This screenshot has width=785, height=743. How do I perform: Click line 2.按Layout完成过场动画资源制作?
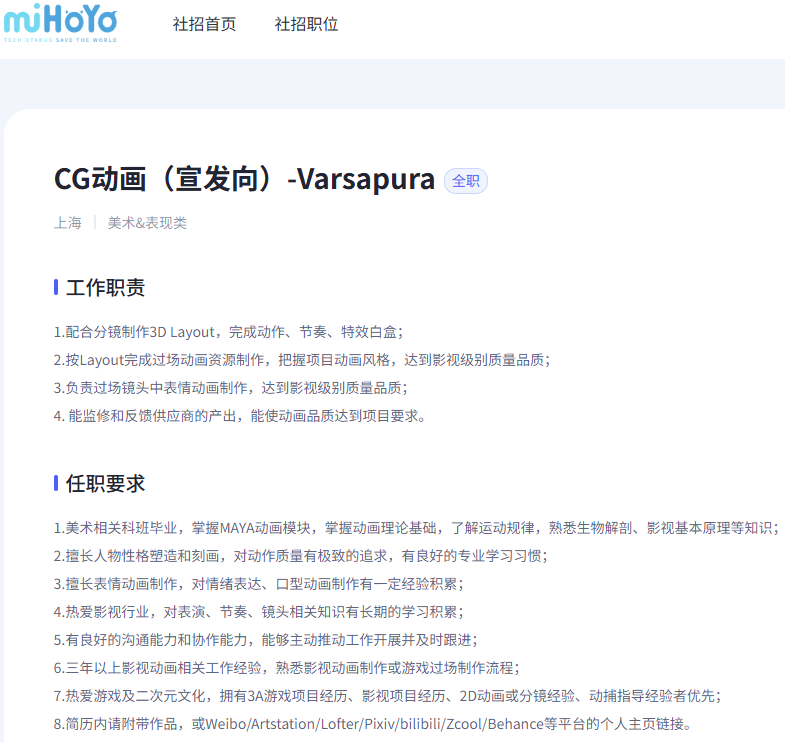302,360
